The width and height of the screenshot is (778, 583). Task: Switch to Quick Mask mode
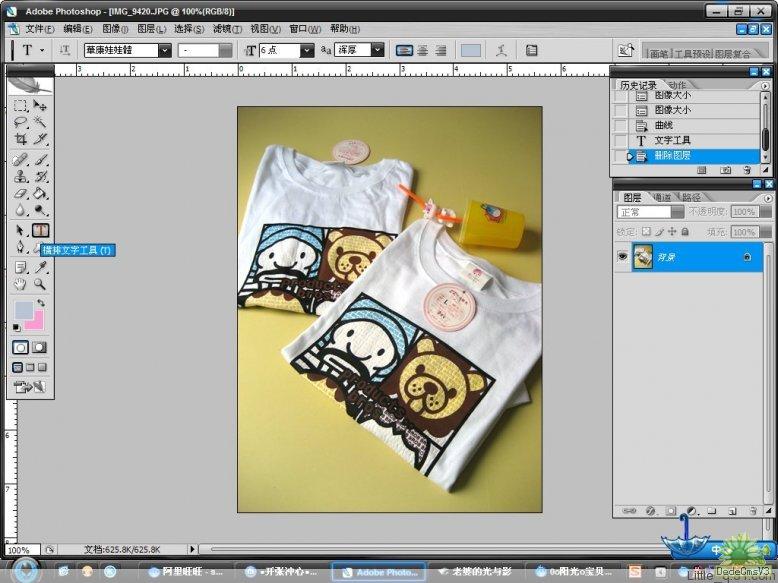pyautogui.click(x=40, y=347)
